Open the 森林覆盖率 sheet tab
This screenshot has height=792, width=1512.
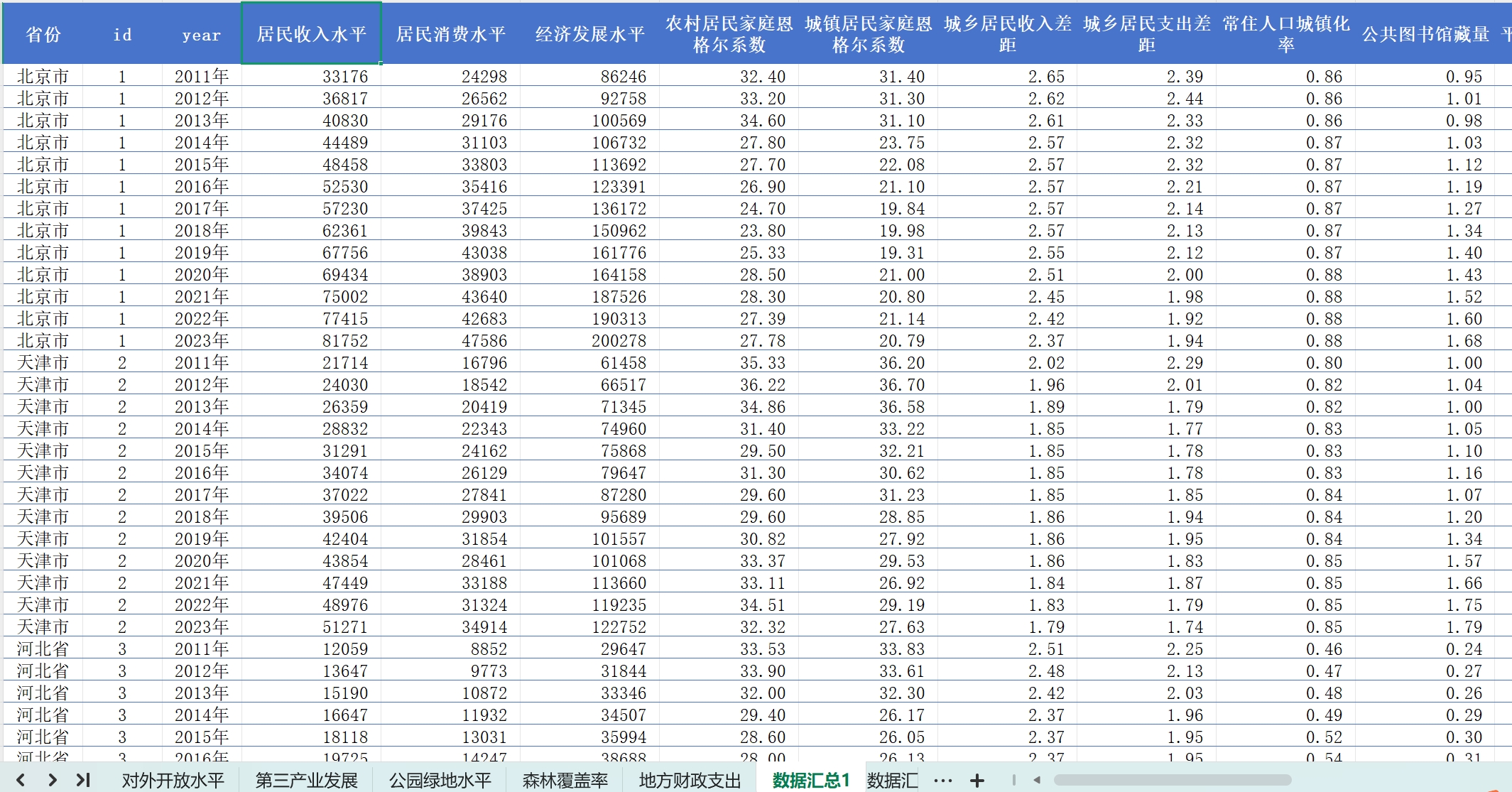[565, 781]
